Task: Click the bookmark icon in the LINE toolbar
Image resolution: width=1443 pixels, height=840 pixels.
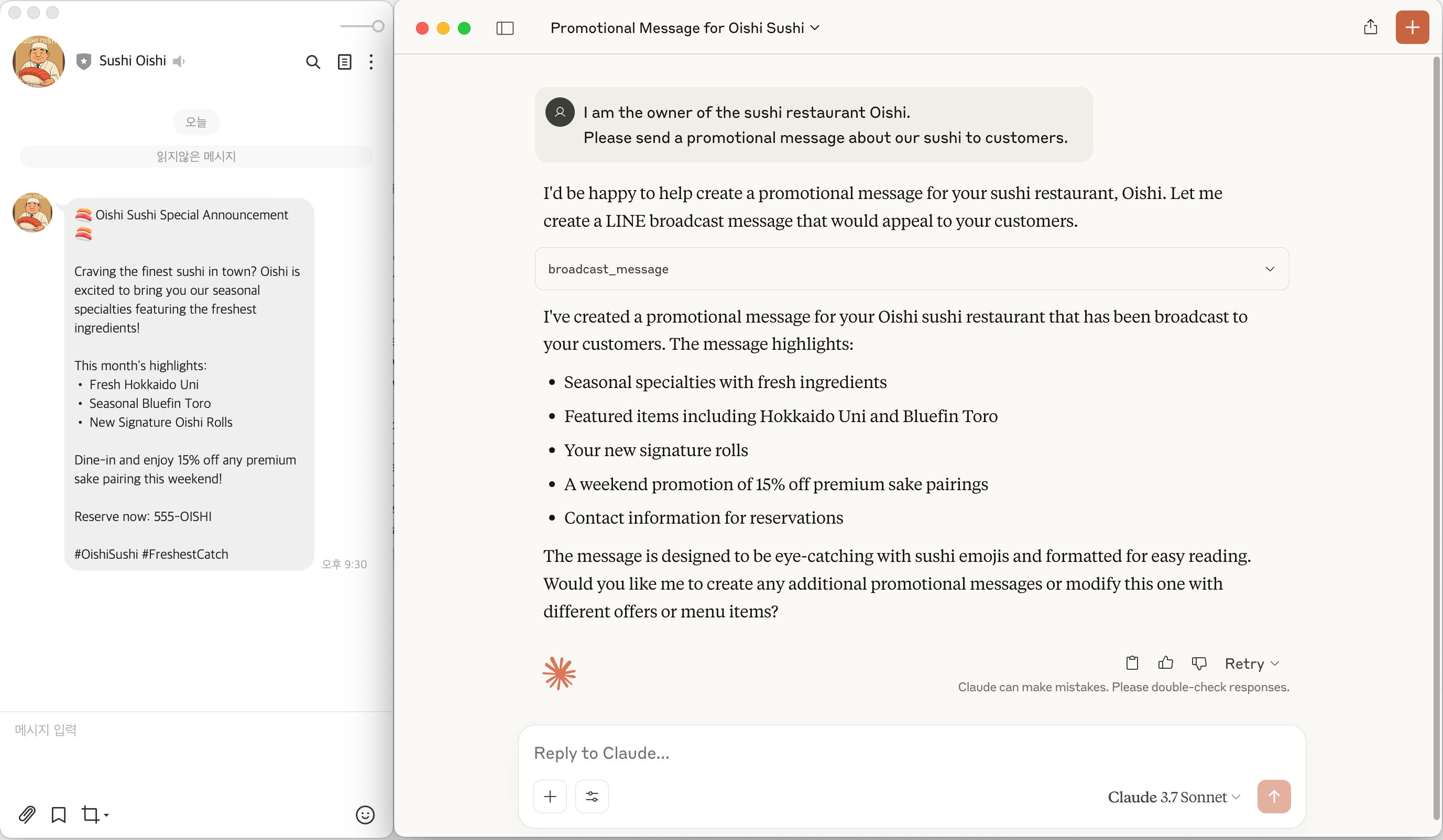Action: [58, 814]
